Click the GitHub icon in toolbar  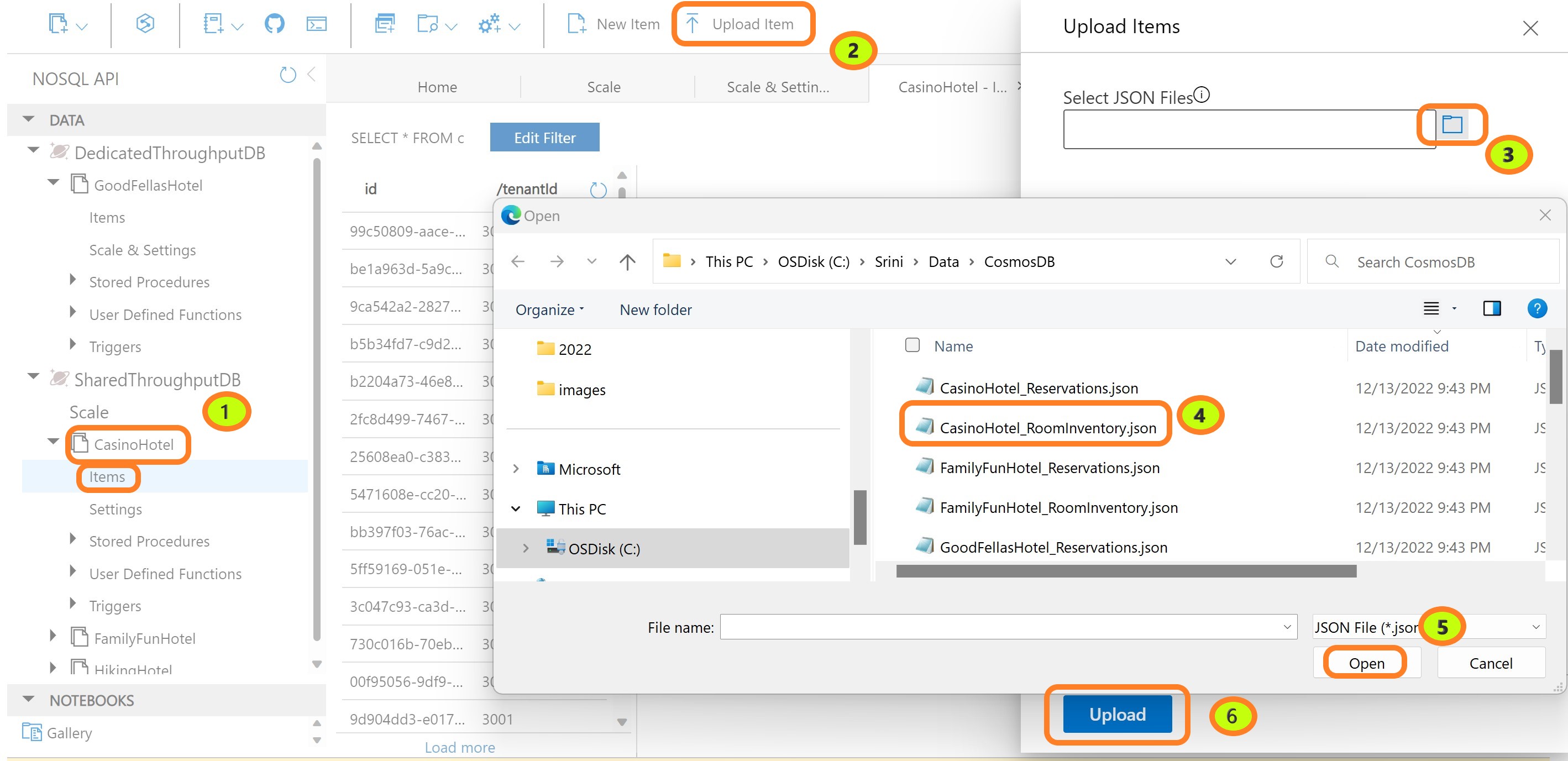(274, 24)
